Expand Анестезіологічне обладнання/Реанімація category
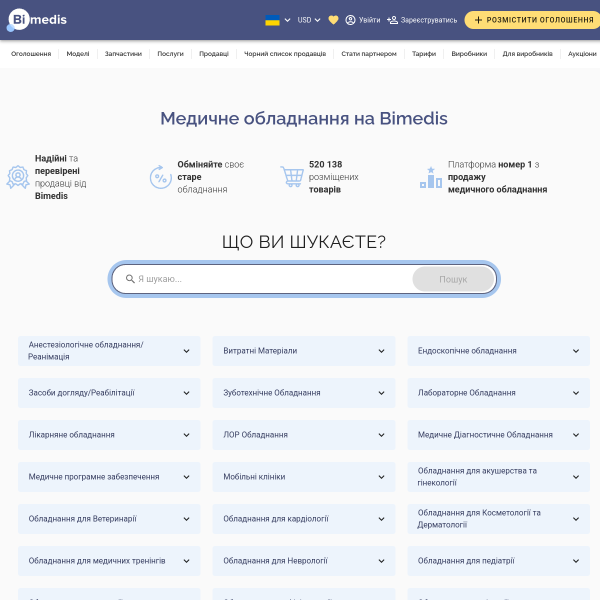Viewport: 600px width, 600px height. click(x=109, y=351)
